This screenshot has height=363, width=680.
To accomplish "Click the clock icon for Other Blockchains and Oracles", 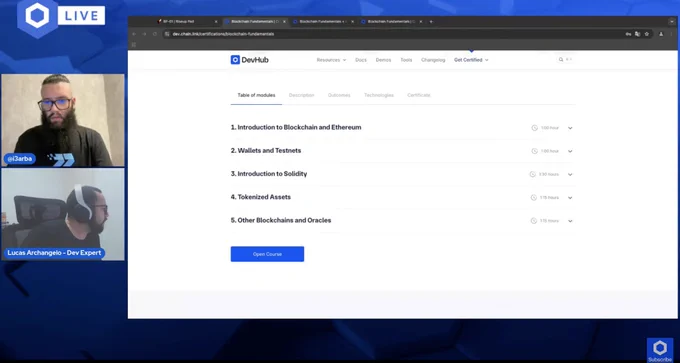I will [533, 221].
